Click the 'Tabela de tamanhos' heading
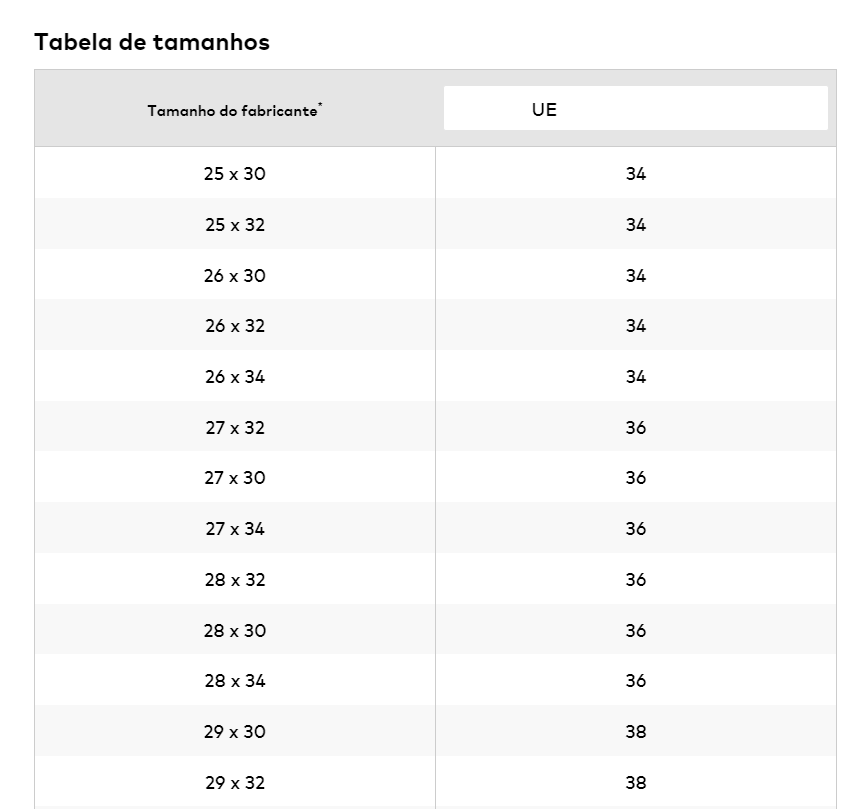 point(152,42)
